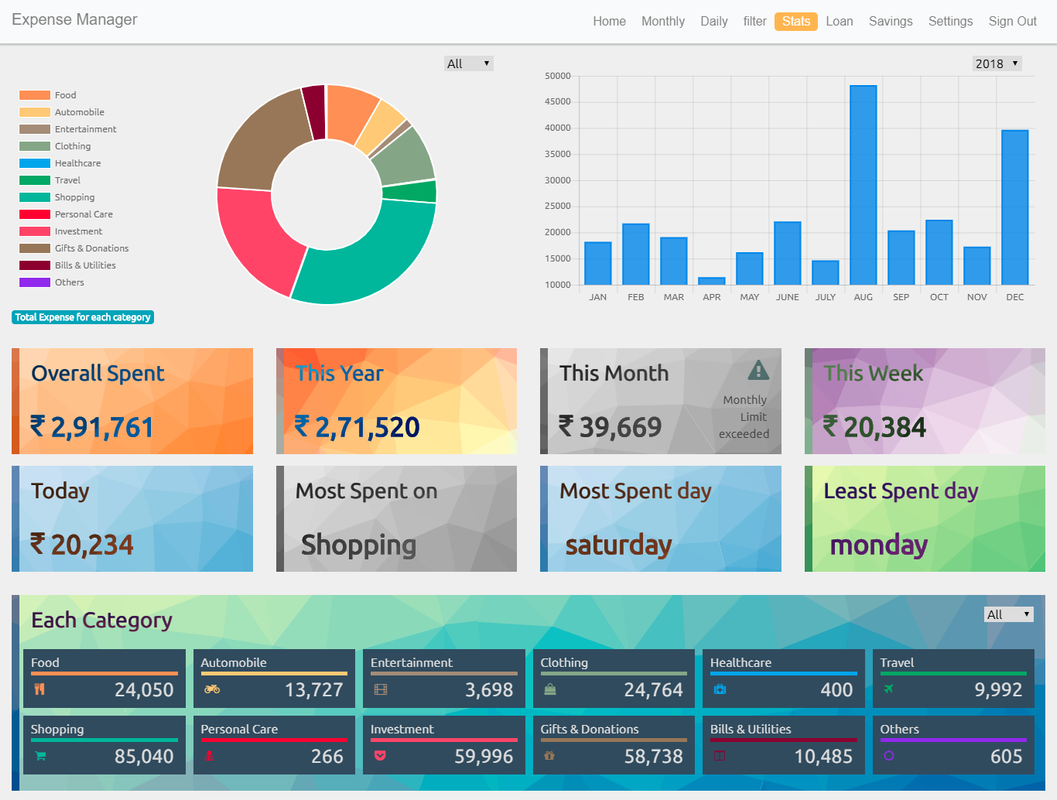Click the Today spending card
Image resolution: width=1057 pixels, height=800 pixels.
tap(132, 519)
